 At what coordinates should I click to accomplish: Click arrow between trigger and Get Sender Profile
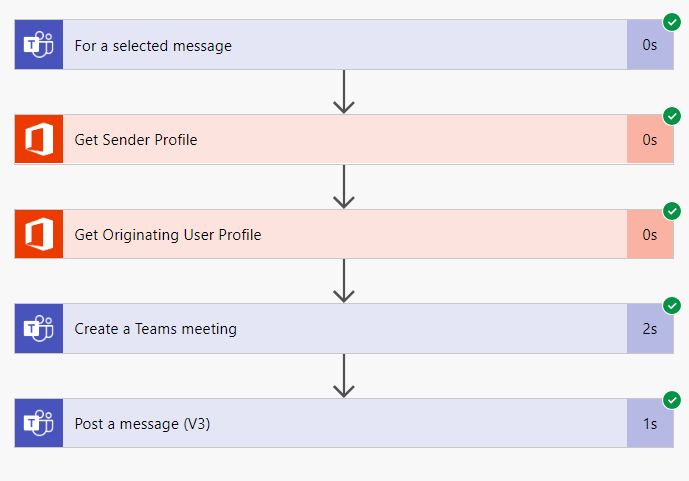(x=344, y=91)
